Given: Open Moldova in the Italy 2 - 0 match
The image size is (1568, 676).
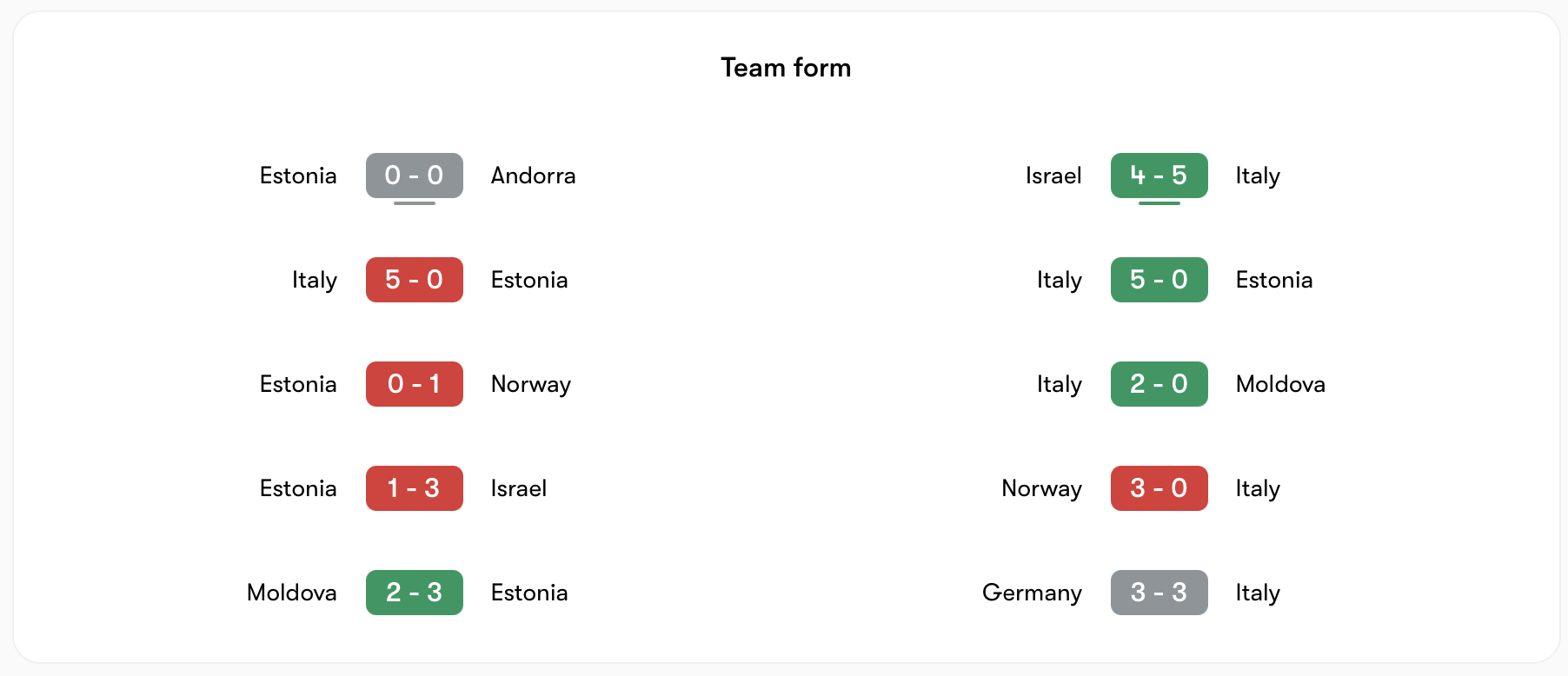Looking at the screenshot, I should pos(1280,384).
